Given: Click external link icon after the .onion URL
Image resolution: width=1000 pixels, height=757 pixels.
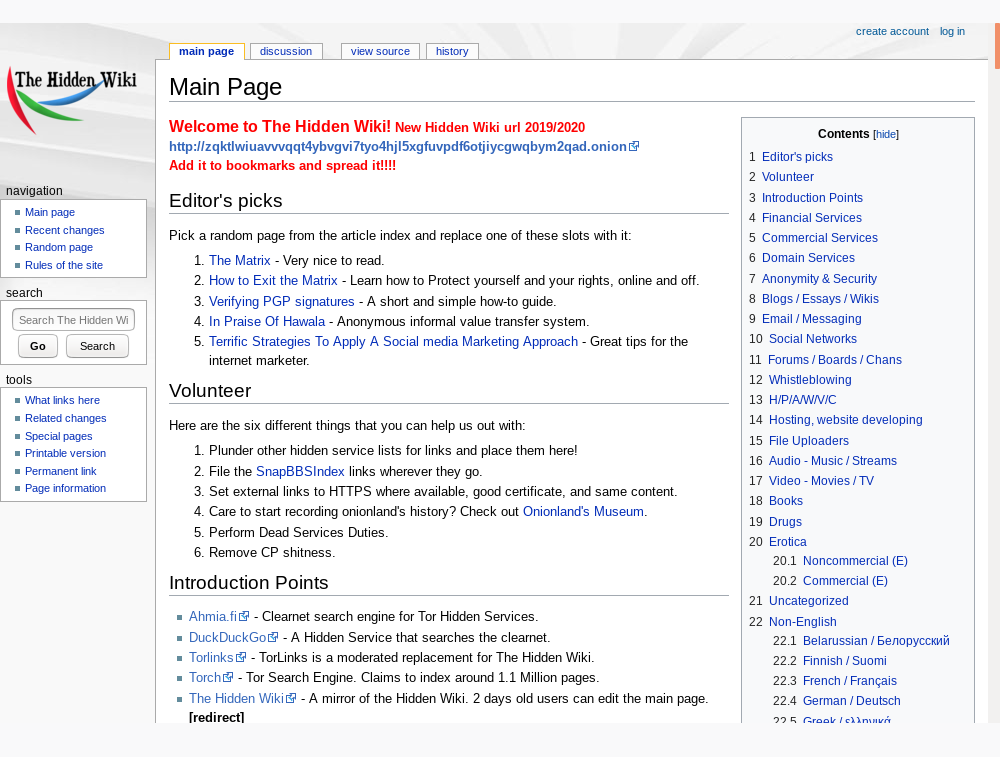Looking at the screenshot, I should pos(634,146).
